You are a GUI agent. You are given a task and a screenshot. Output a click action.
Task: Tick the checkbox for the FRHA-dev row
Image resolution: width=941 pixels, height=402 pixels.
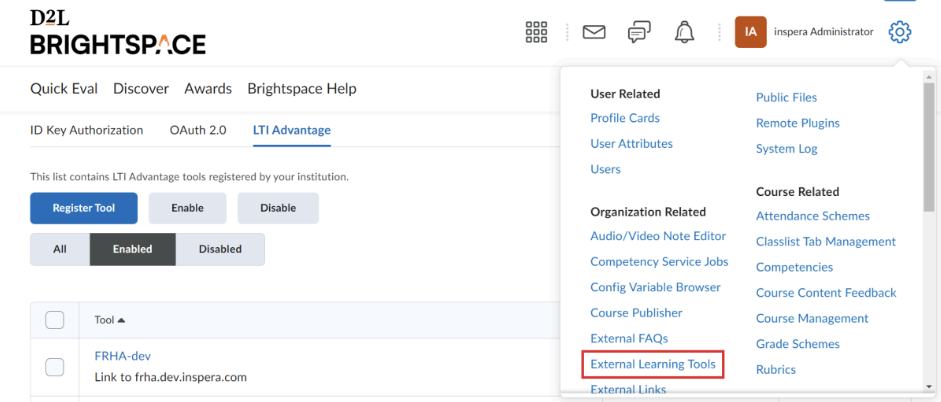[x=55, y=367]
